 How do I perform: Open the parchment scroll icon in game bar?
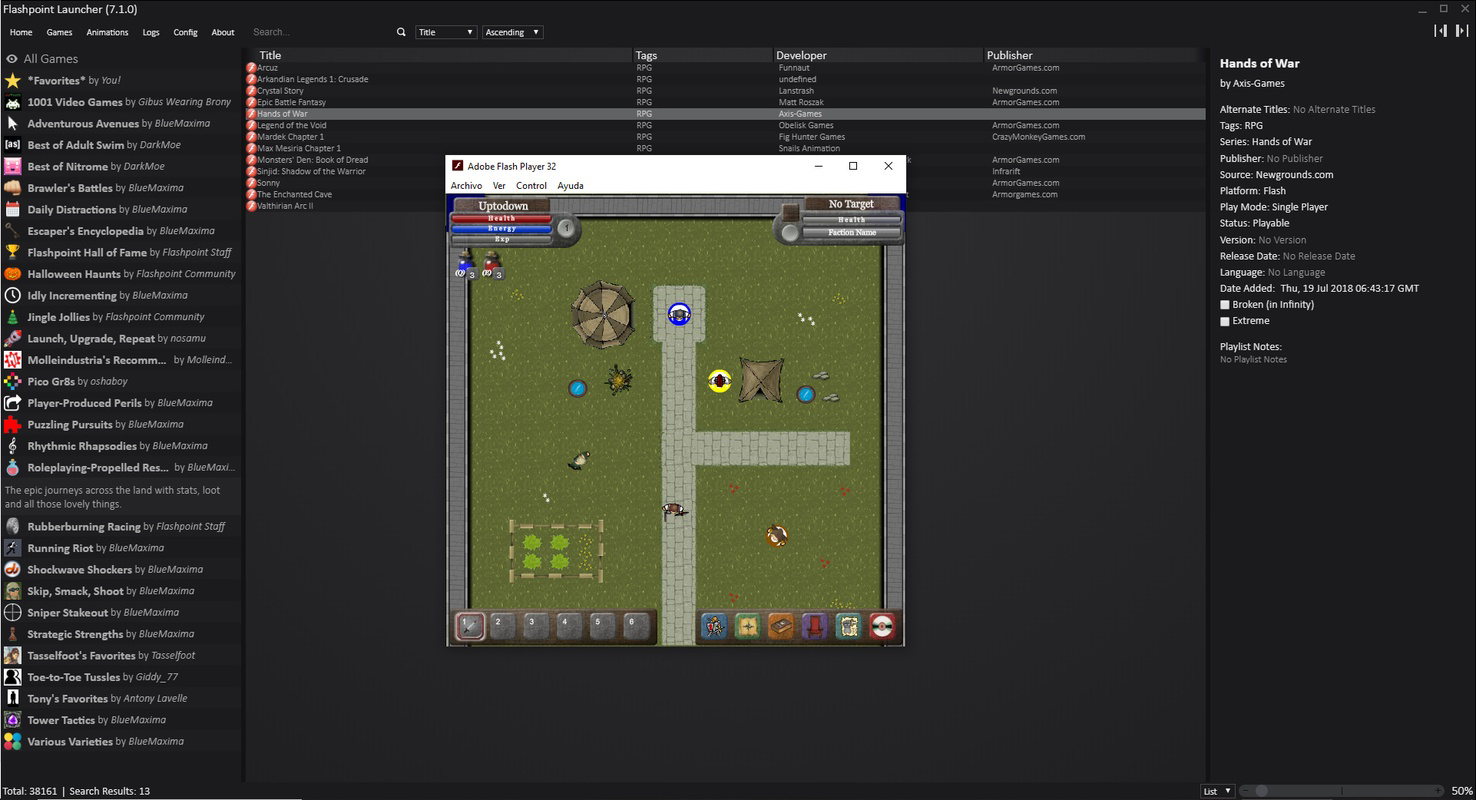point(848,626)
